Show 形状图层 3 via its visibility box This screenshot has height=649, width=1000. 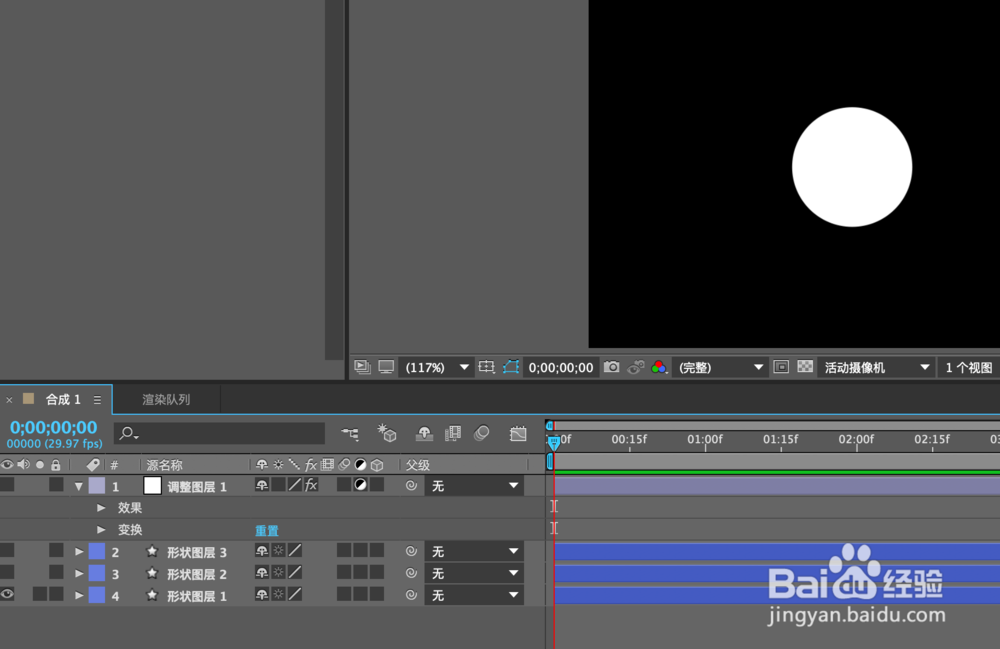coord(7,550)
